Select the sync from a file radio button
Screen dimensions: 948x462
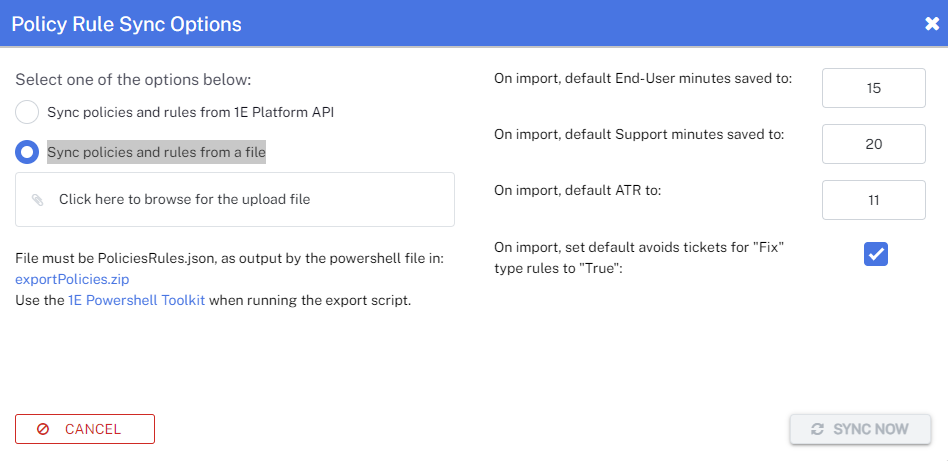(x=28, y=152)
